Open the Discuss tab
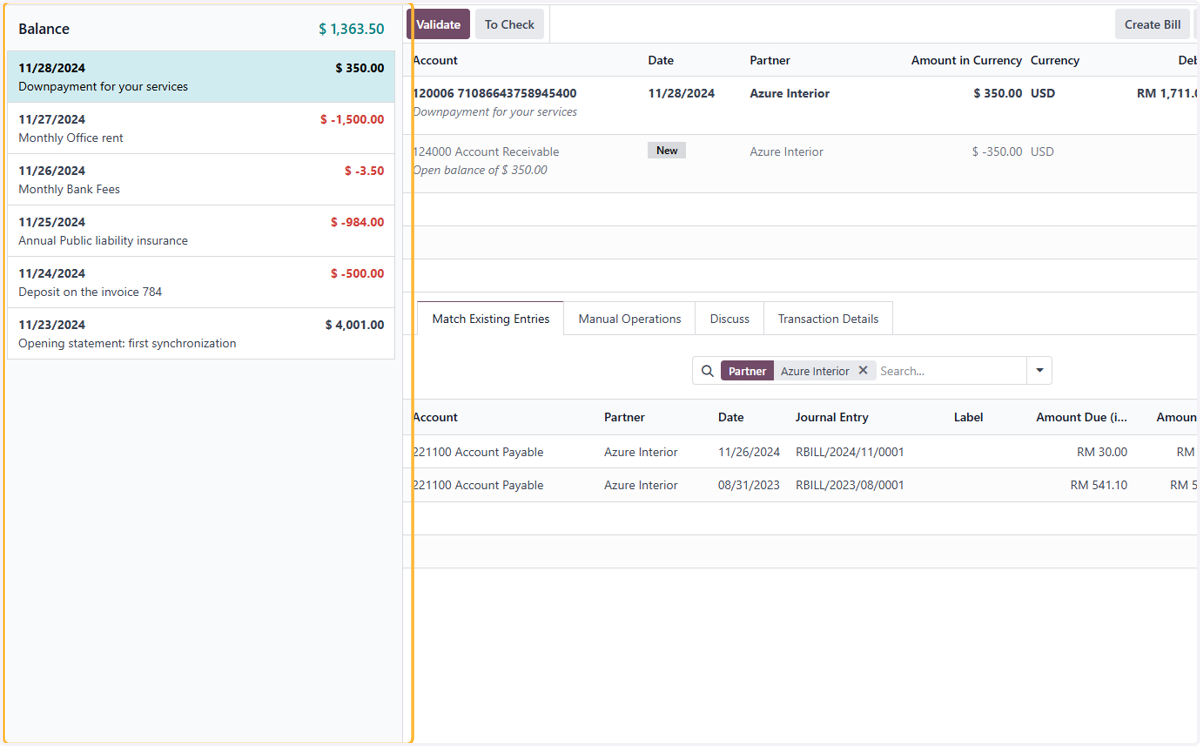The height and width of the screenshot is (746, 1200). click(x=729, y=318)
